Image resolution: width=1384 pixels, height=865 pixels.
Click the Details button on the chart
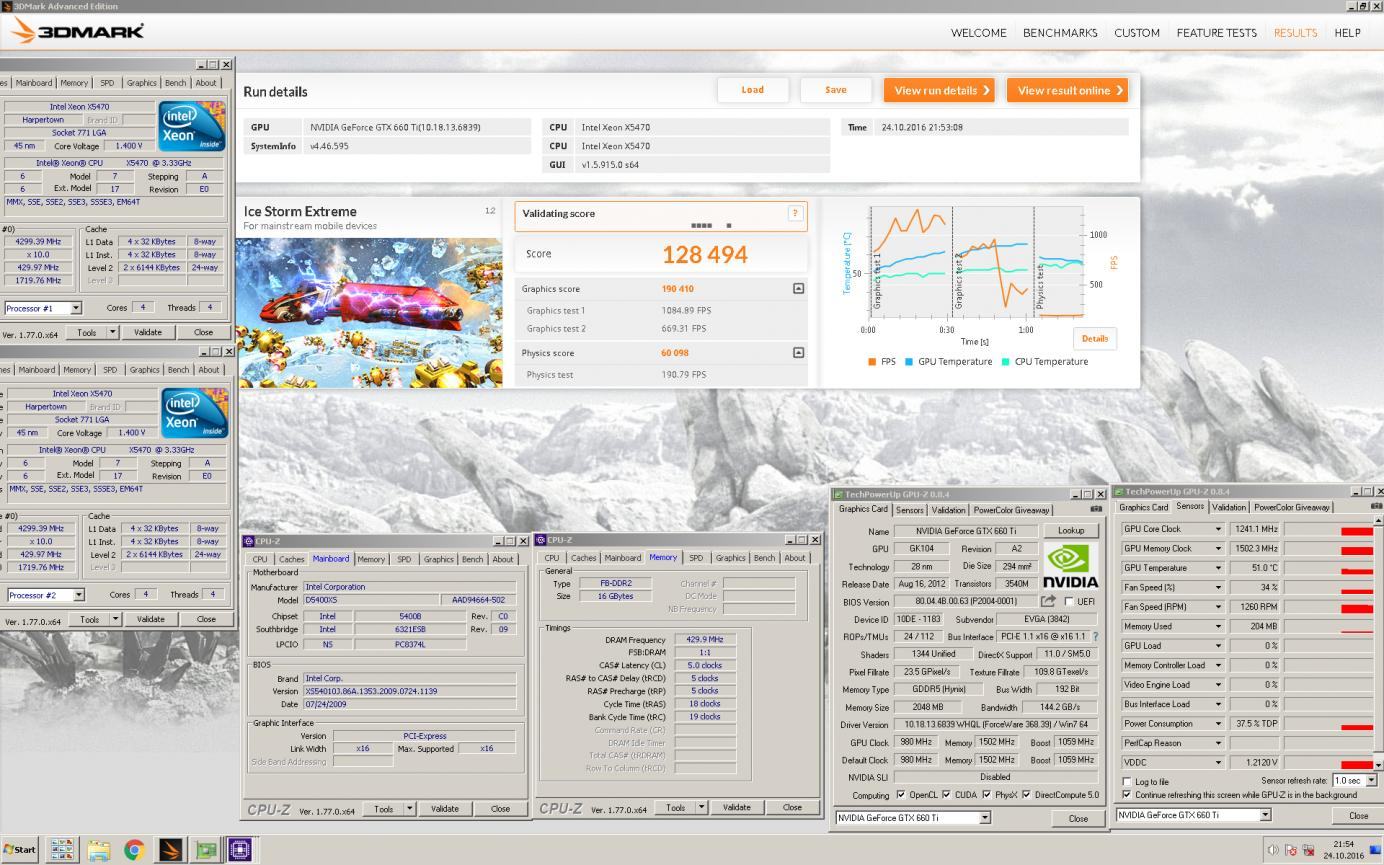1095,338
